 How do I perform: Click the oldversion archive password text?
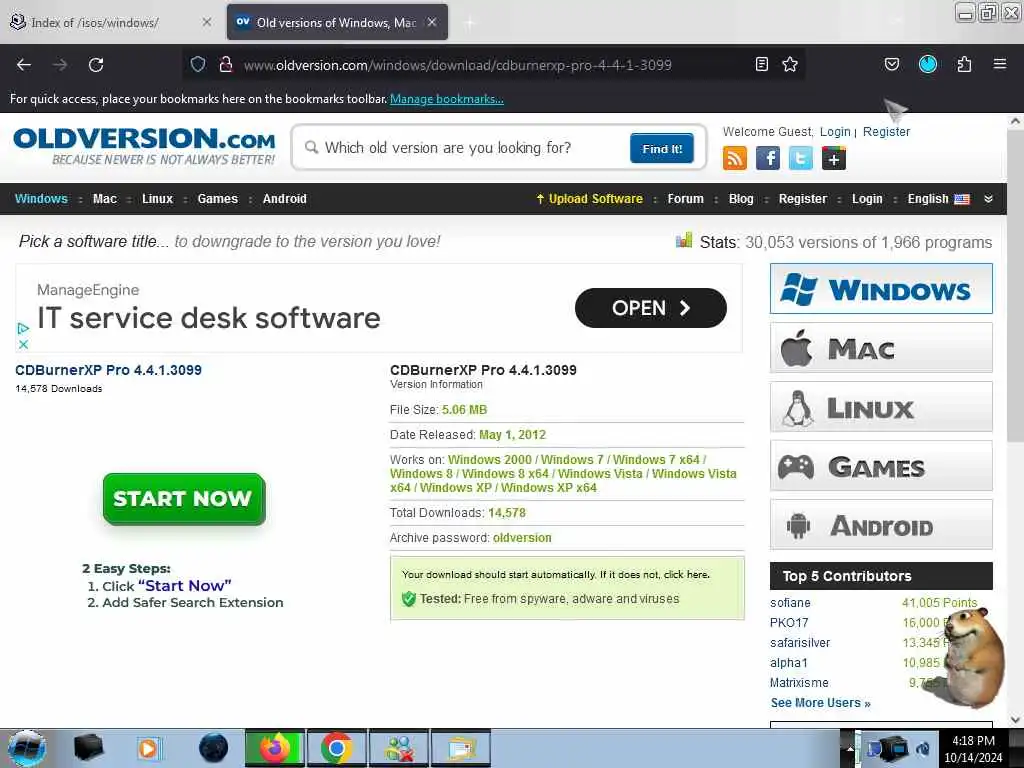coord(522,537)
